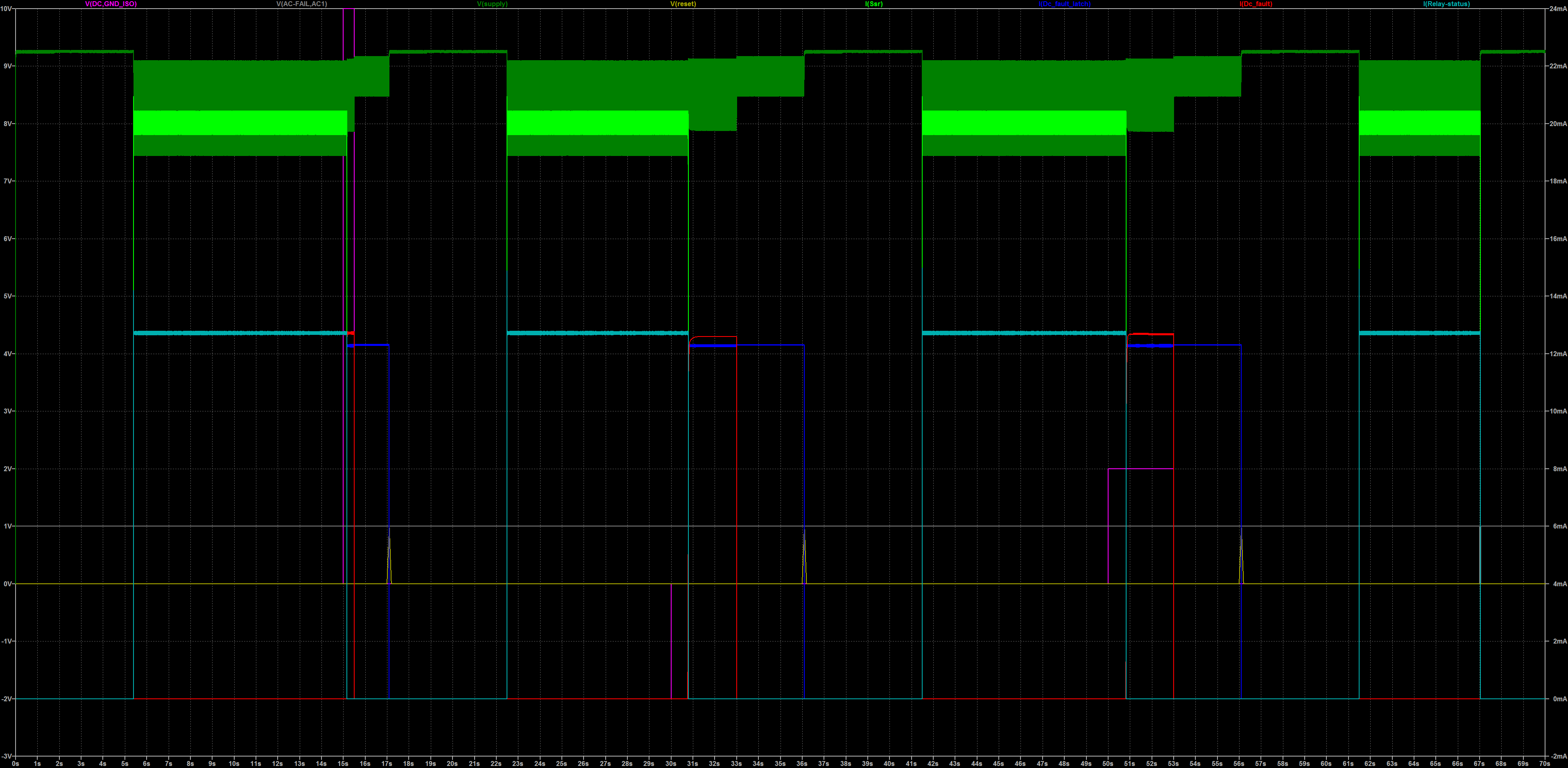Click the 9V tick on the voltage axis
The width and height of the screenshot is (1568, 768).
[x=8, y=66]
